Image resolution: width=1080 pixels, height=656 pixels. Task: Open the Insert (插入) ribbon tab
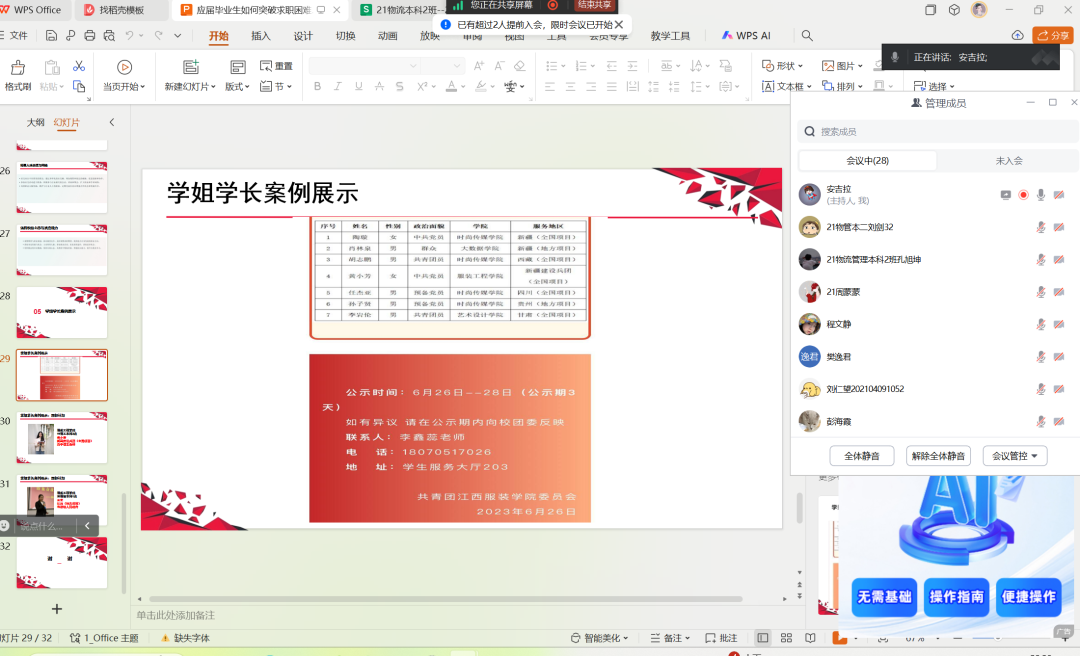tap(260, 36)
